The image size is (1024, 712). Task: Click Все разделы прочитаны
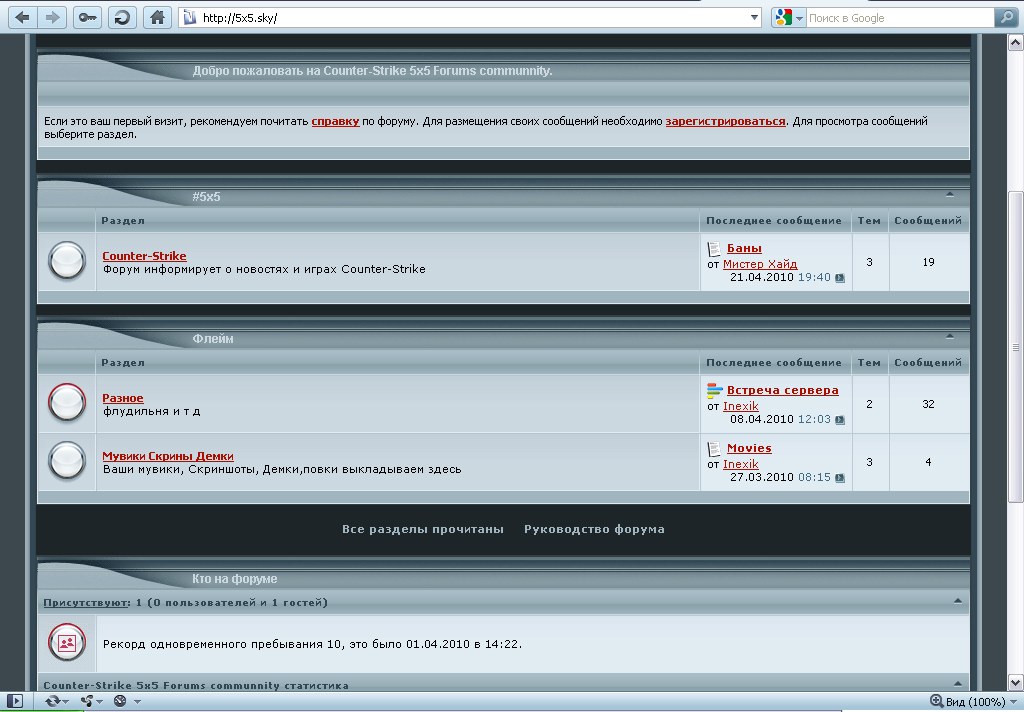[422, 529]
